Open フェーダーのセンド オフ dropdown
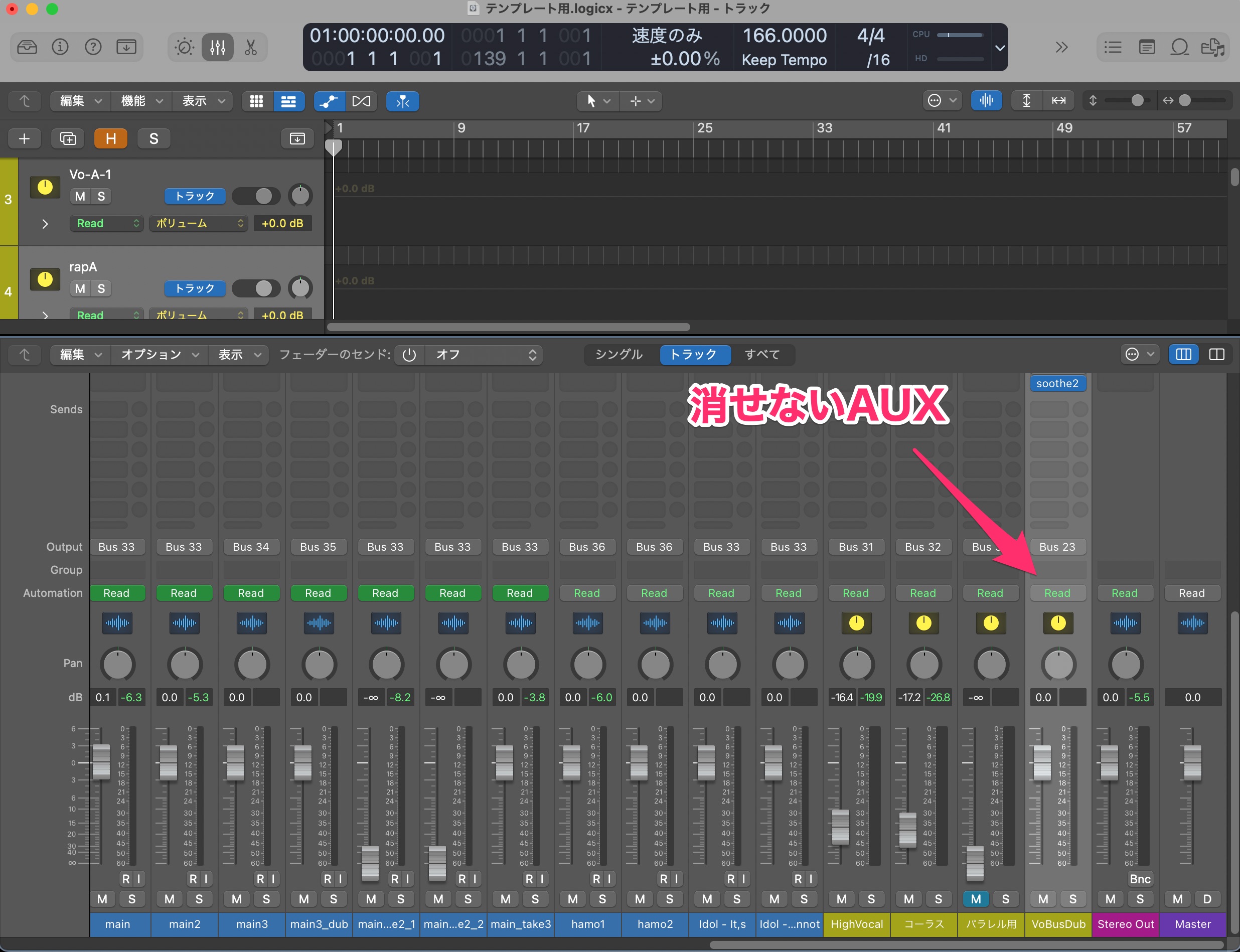 coord(485,355)
